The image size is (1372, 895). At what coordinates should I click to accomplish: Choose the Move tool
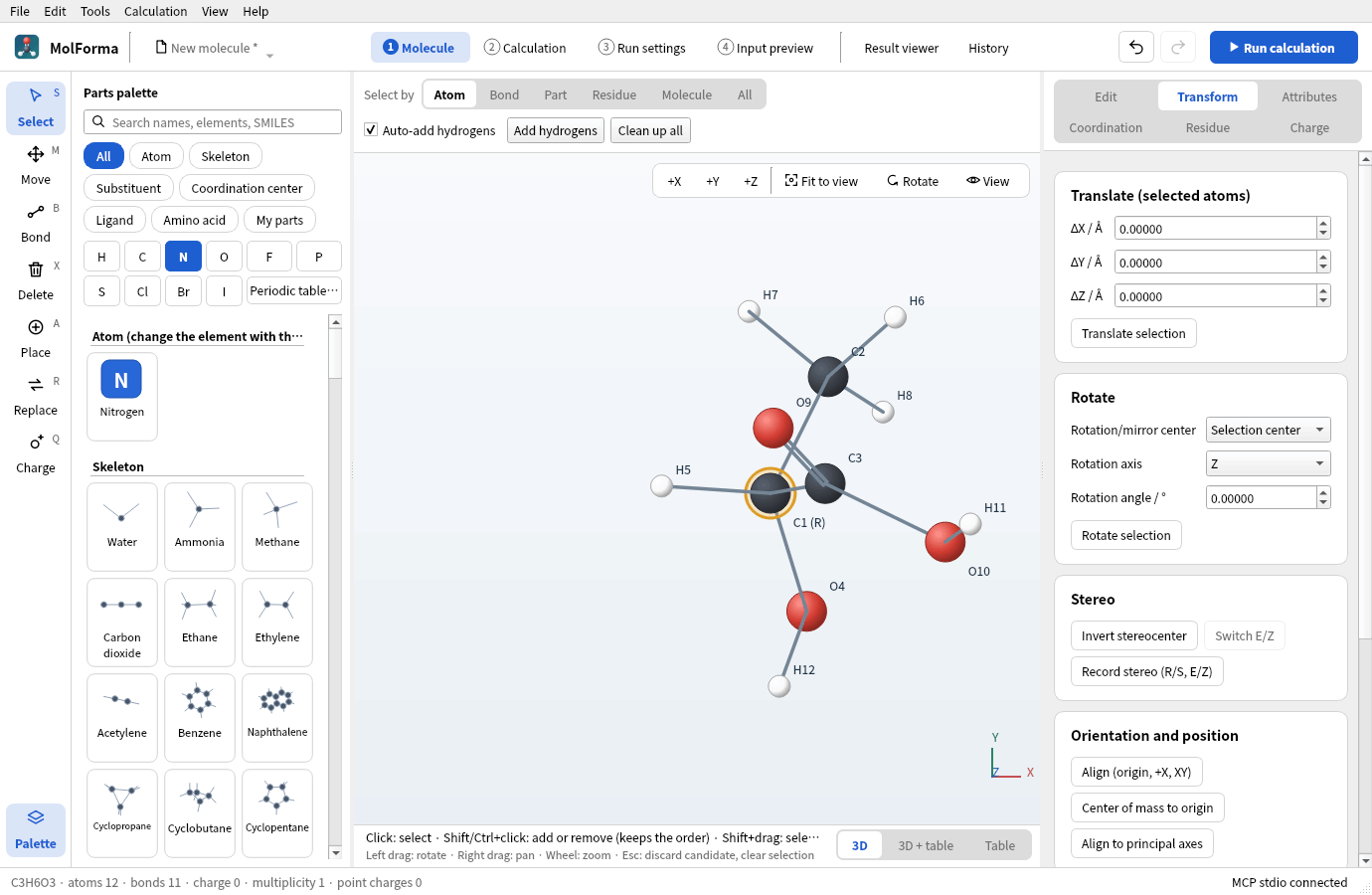[36, 165]
